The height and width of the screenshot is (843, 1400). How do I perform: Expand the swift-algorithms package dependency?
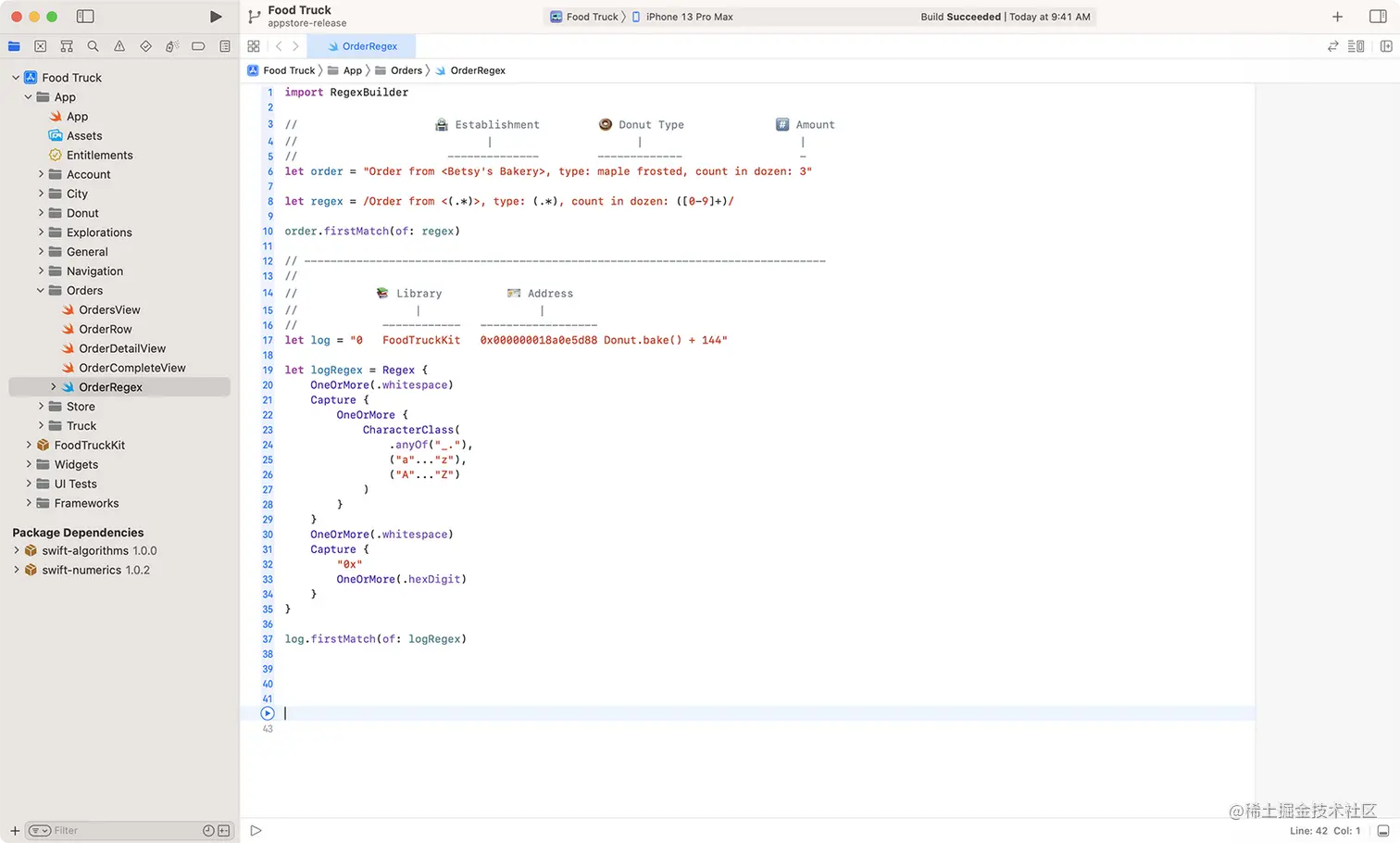click(x=17, y=550)
